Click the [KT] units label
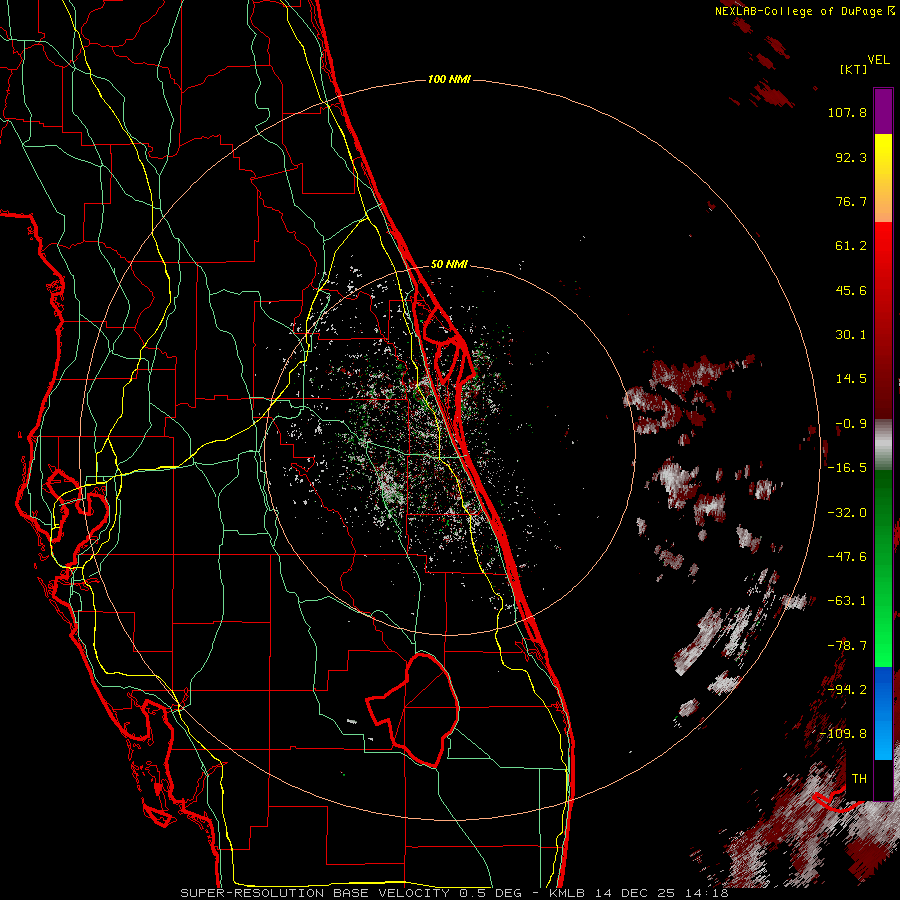 click(853, 69)
